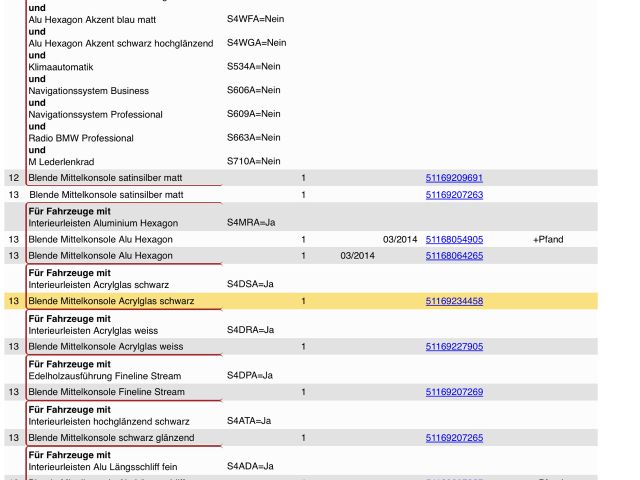Image resolution: width=640 pixels, height=480 pixels.
Task: Open part number 51169207265 link
Action: pyautogui.click(x=454, y=438)
